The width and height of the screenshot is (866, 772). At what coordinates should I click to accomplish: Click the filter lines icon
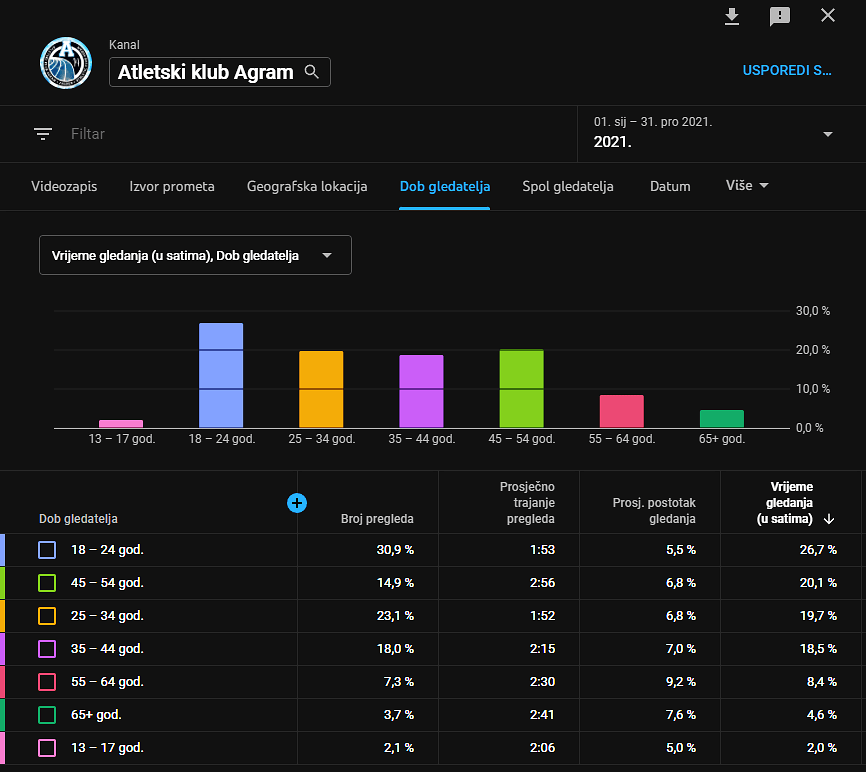[x=42, y=134]
